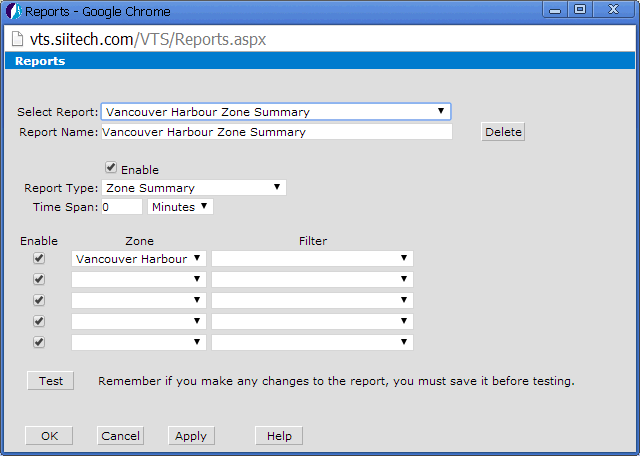
Task: Click the Time Span number field
Action: click(x=121, y=207)
